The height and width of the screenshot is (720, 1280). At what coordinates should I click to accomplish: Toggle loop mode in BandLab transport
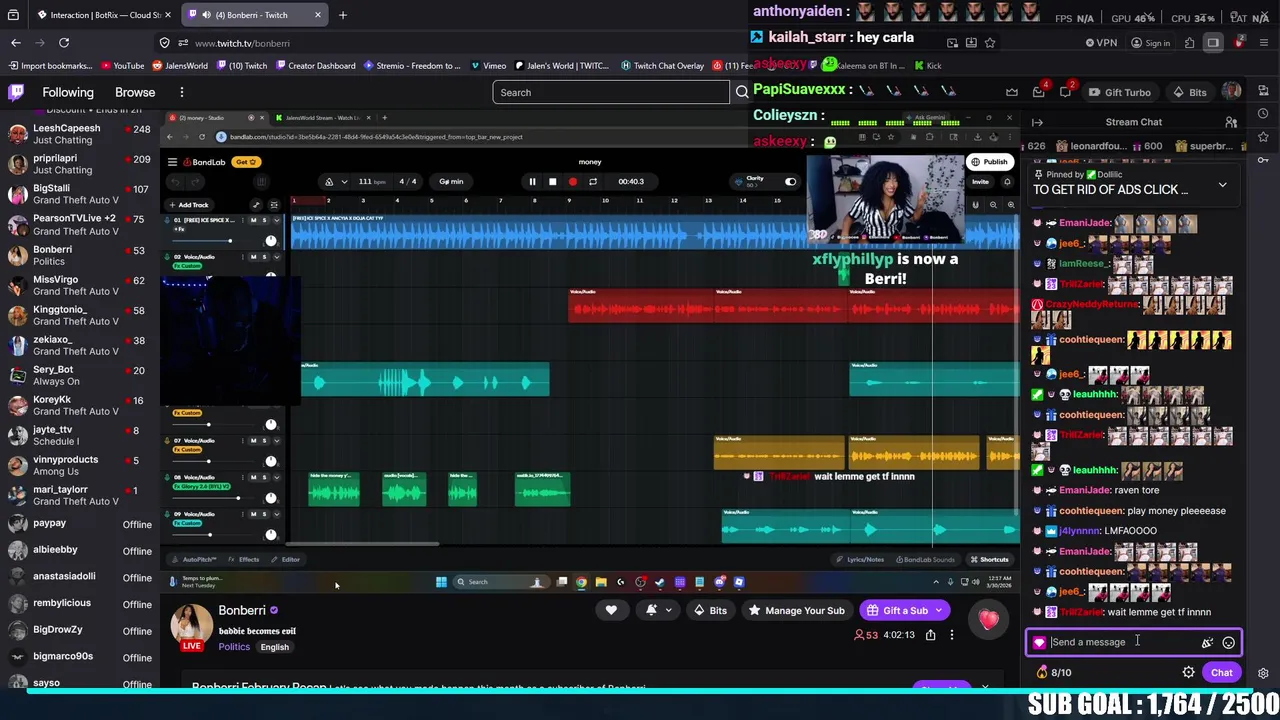[x=593, y=182]
